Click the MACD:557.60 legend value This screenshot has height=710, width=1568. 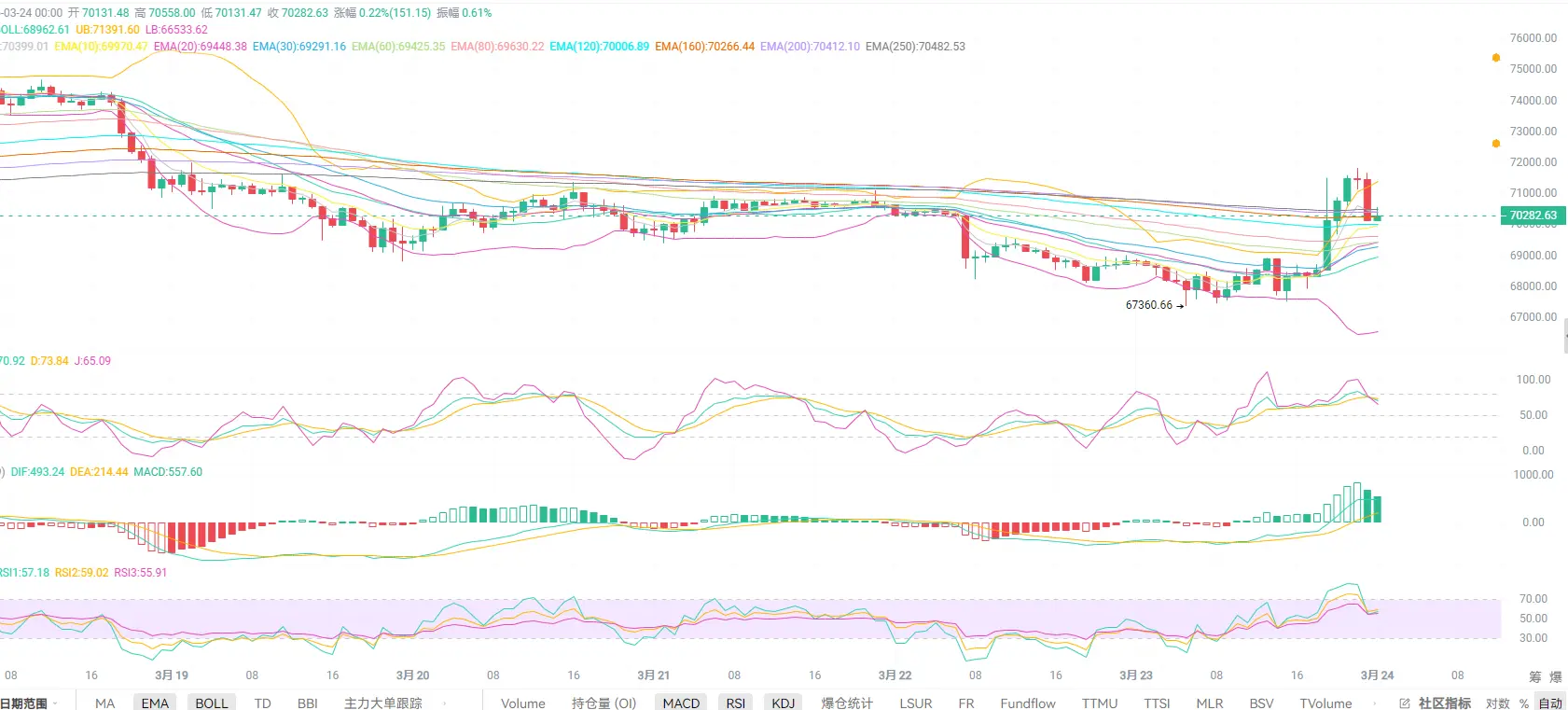click(168, 472)
